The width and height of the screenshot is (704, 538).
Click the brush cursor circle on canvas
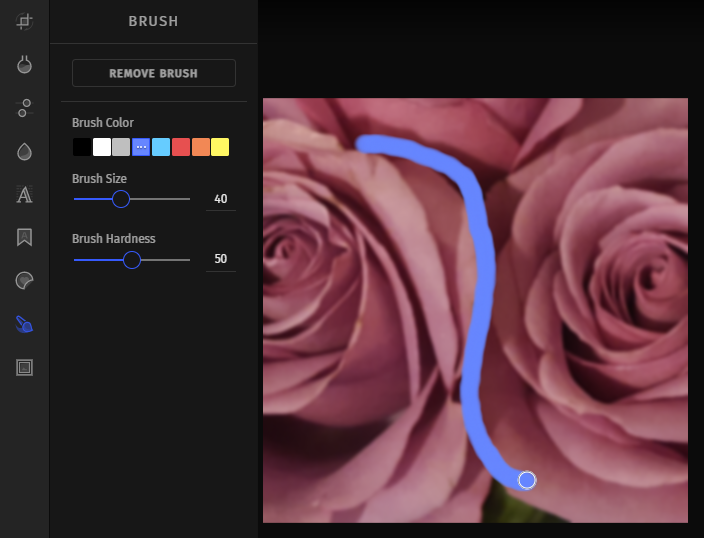pyautogui.click(x=527, y=480)
